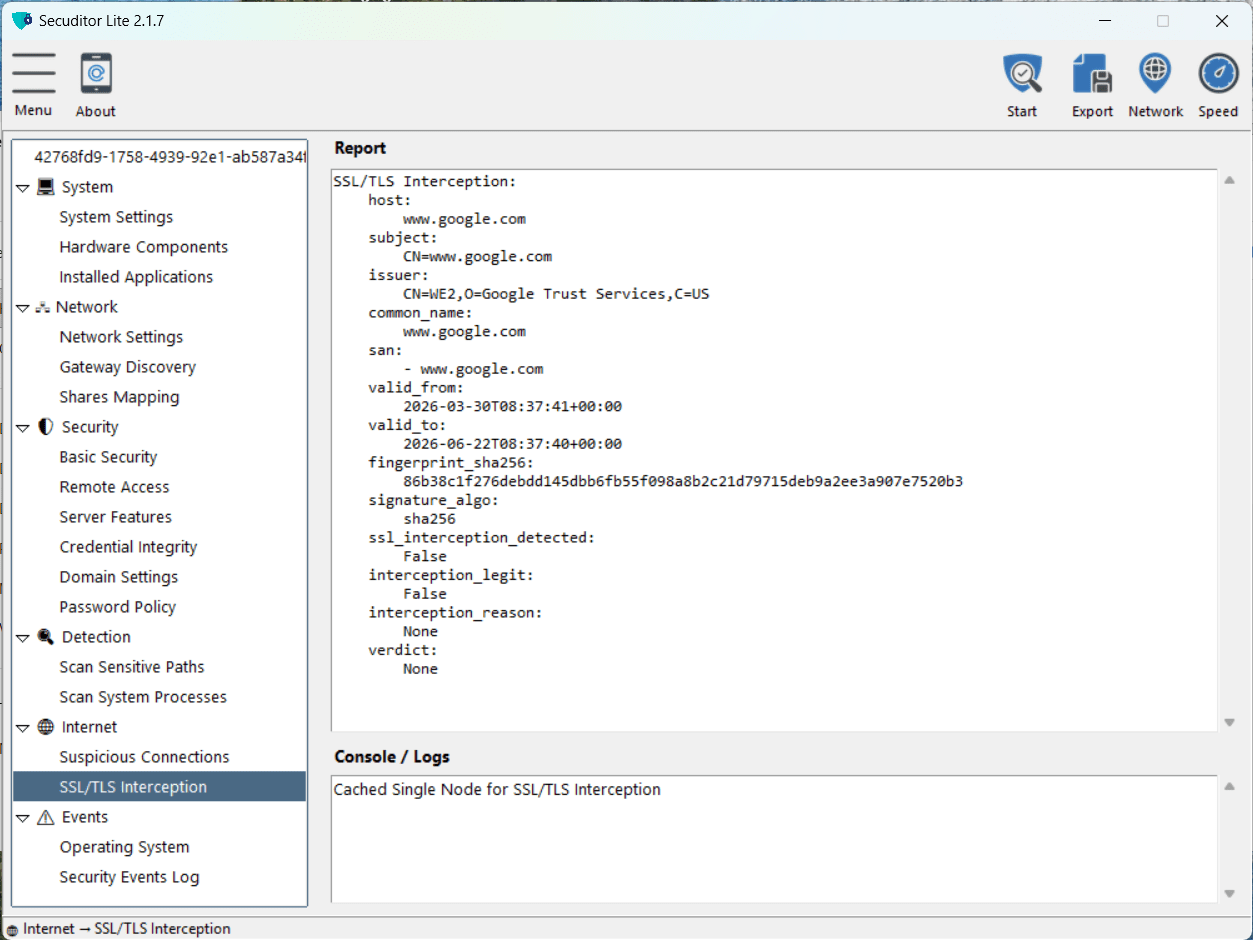The image size is (1253, 940).
Task: Collapse the Security tree section
Action: tap(23, 428)
